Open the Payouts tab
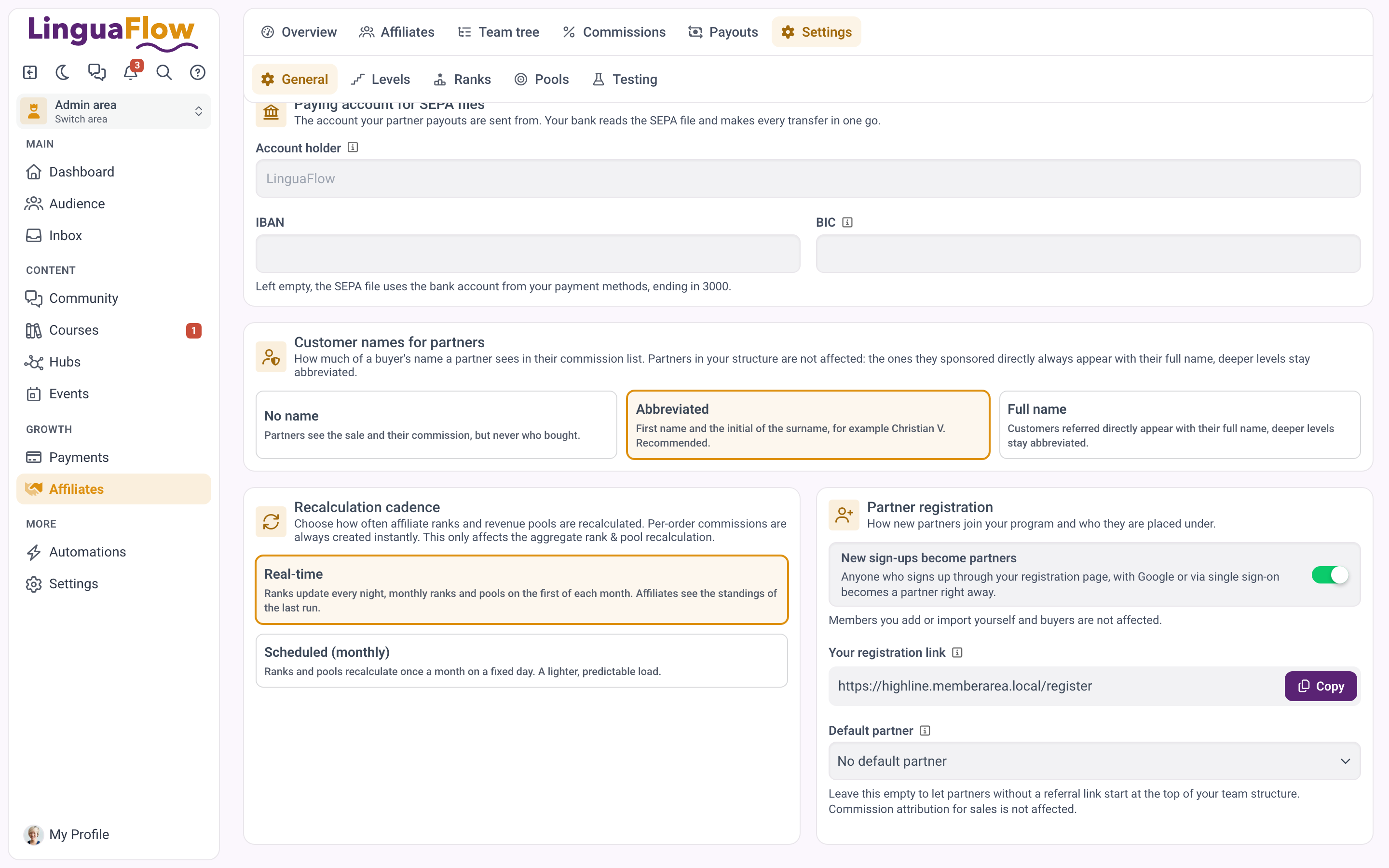1389x868 pixels. (723, 32)
